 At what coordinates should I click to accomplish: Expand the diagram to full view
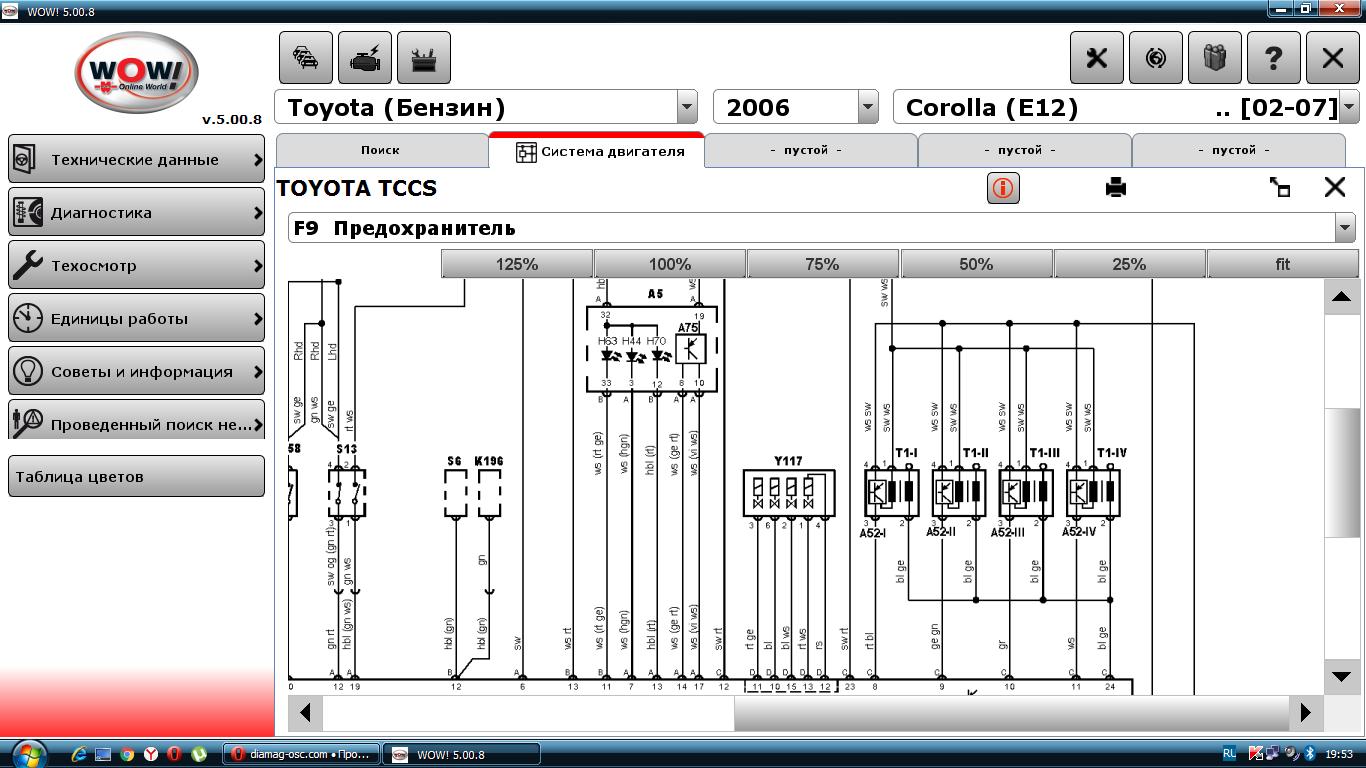tap(1280, 187)
